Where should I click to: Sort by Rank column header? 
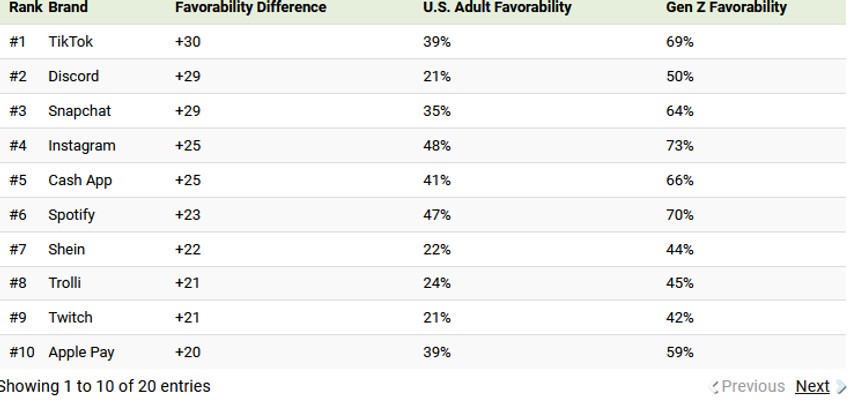[x=25, y=8]
